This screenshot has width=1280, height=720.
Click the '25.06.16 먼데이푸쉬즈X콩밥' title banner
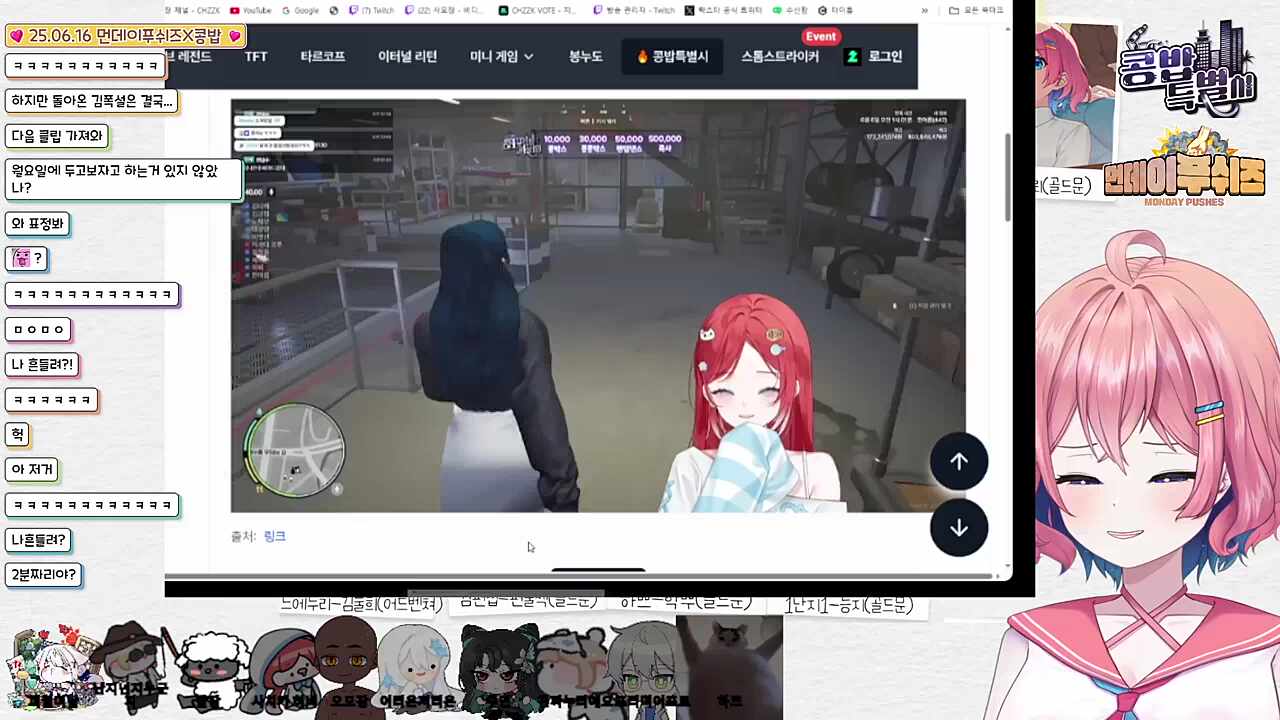click(126, 36)
